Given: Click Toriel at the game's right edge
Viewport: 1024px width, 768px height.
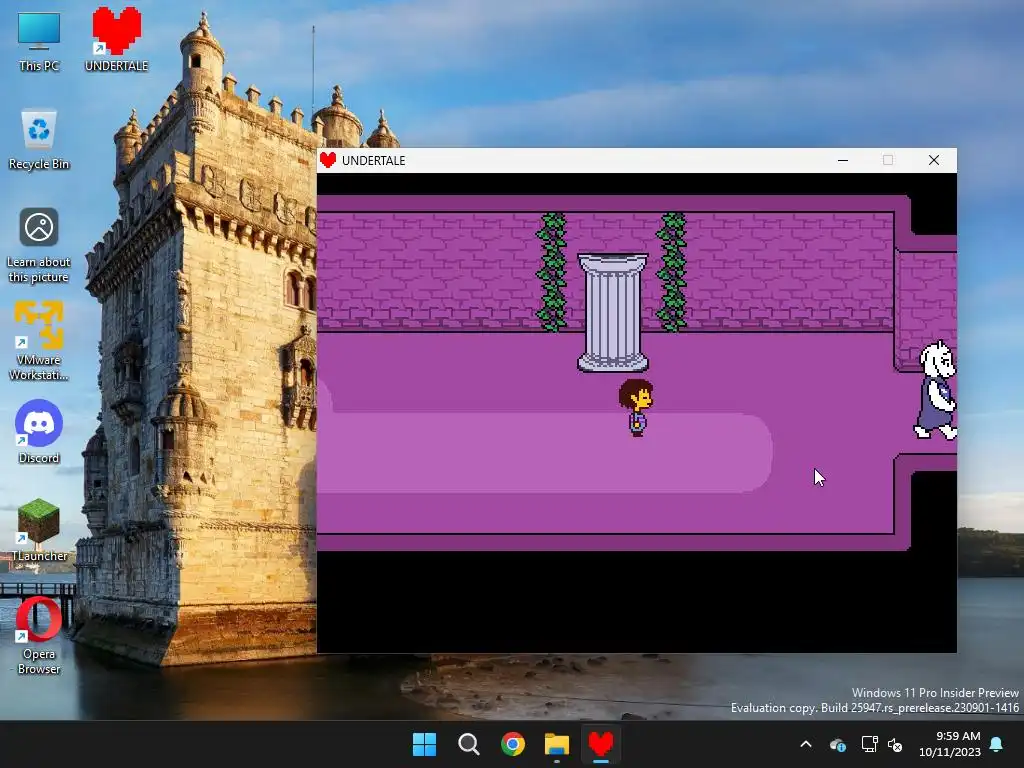Looking at the screenshot, I should 936,390.
